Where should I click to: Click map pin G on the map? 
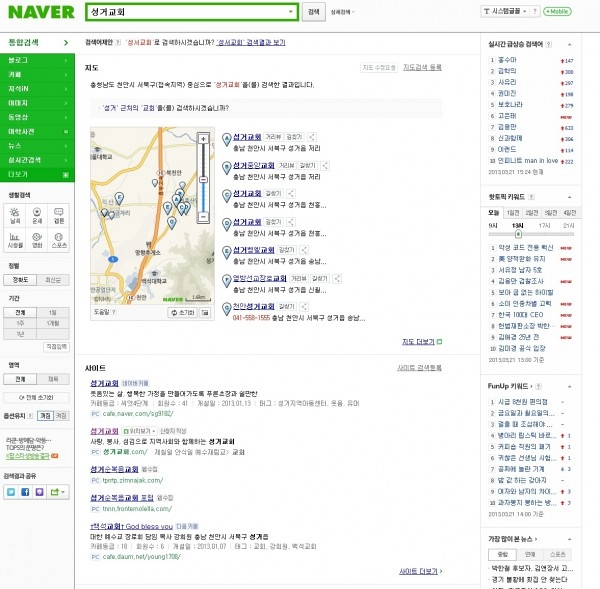pos(172,222)
